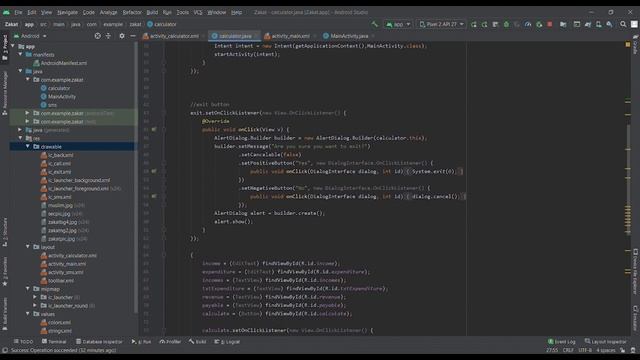Image resolution: width=640 pixels, height=360 pixels.
Task: Open the app run configuration dropdown
Action: point(398,24)
